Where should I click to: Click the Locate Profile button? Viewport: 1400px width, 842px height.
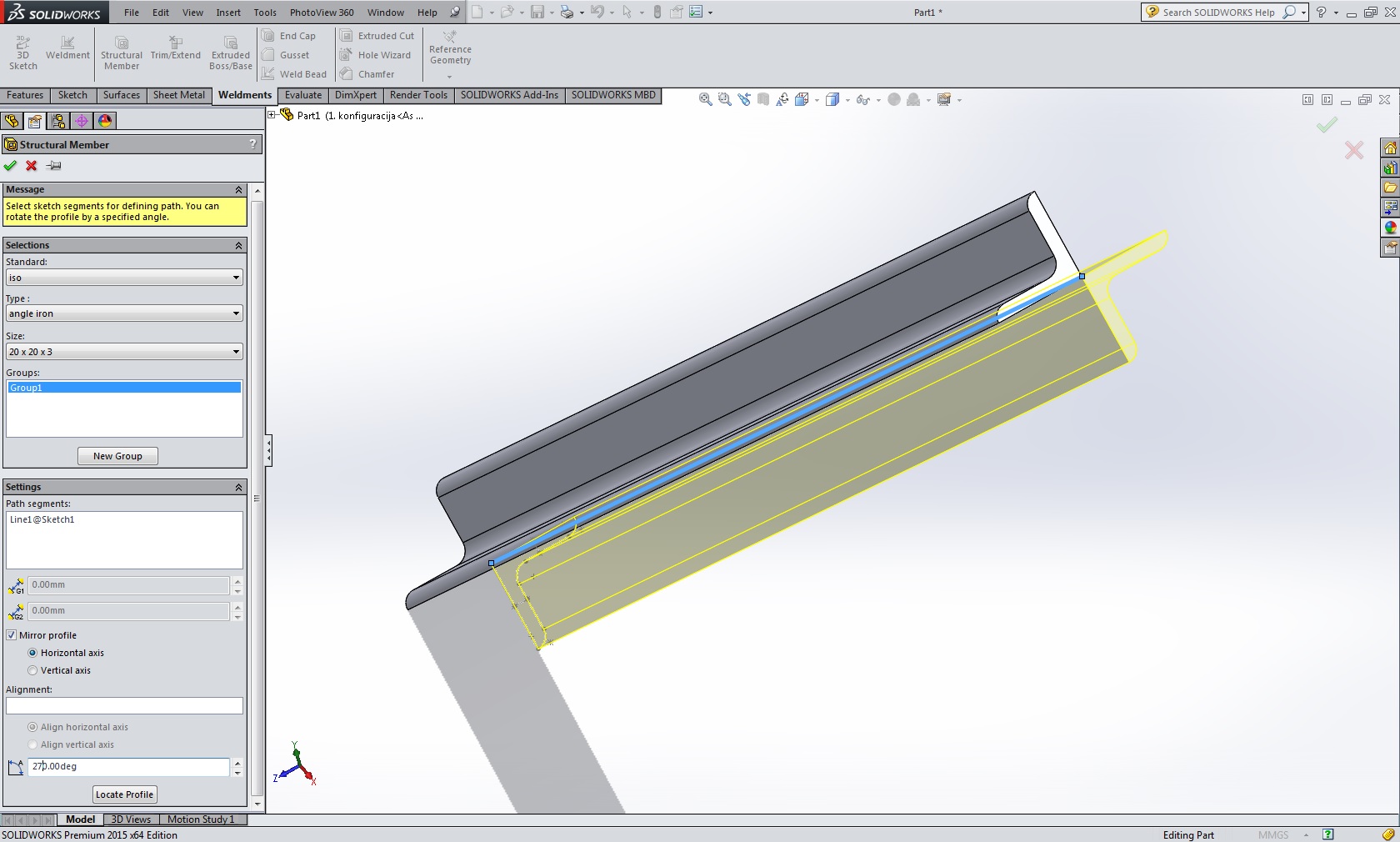(x=124, y=794)
